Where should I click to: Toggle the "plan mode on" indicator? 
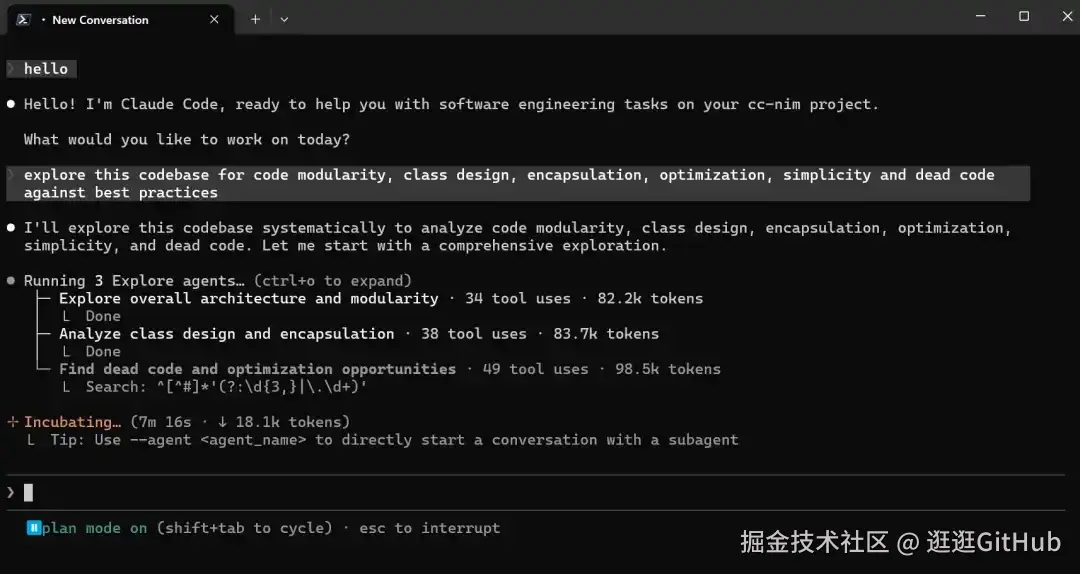click(x=95, y=528)
